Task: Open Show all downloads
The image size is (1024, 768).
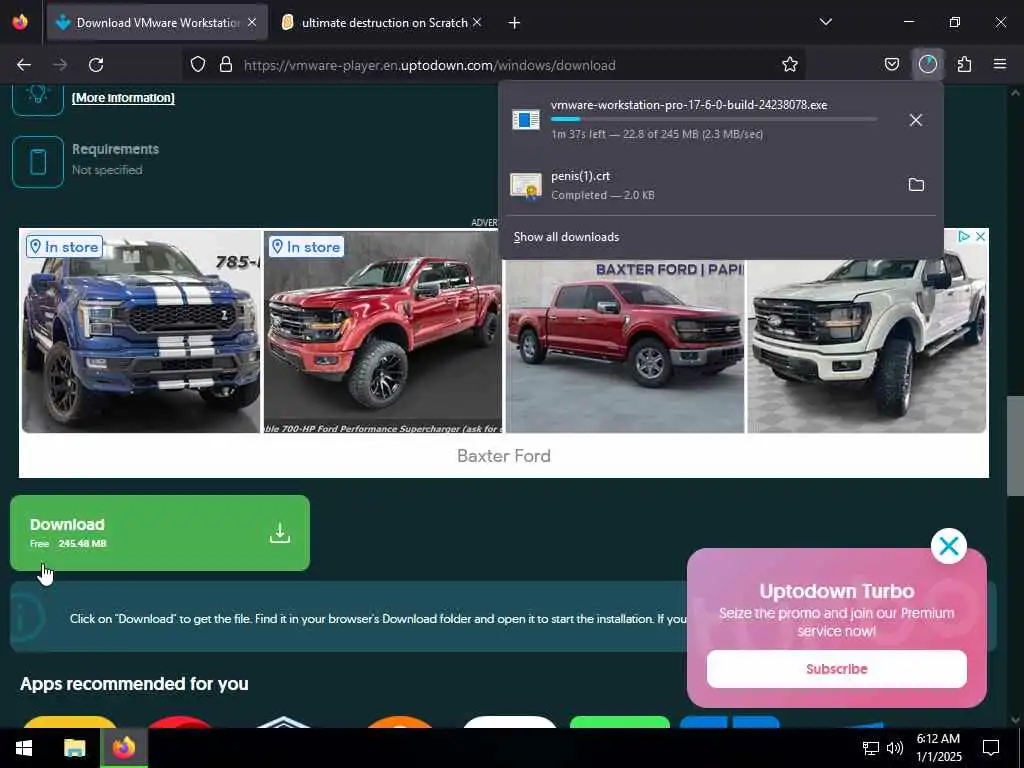Action: pos(566,237)
